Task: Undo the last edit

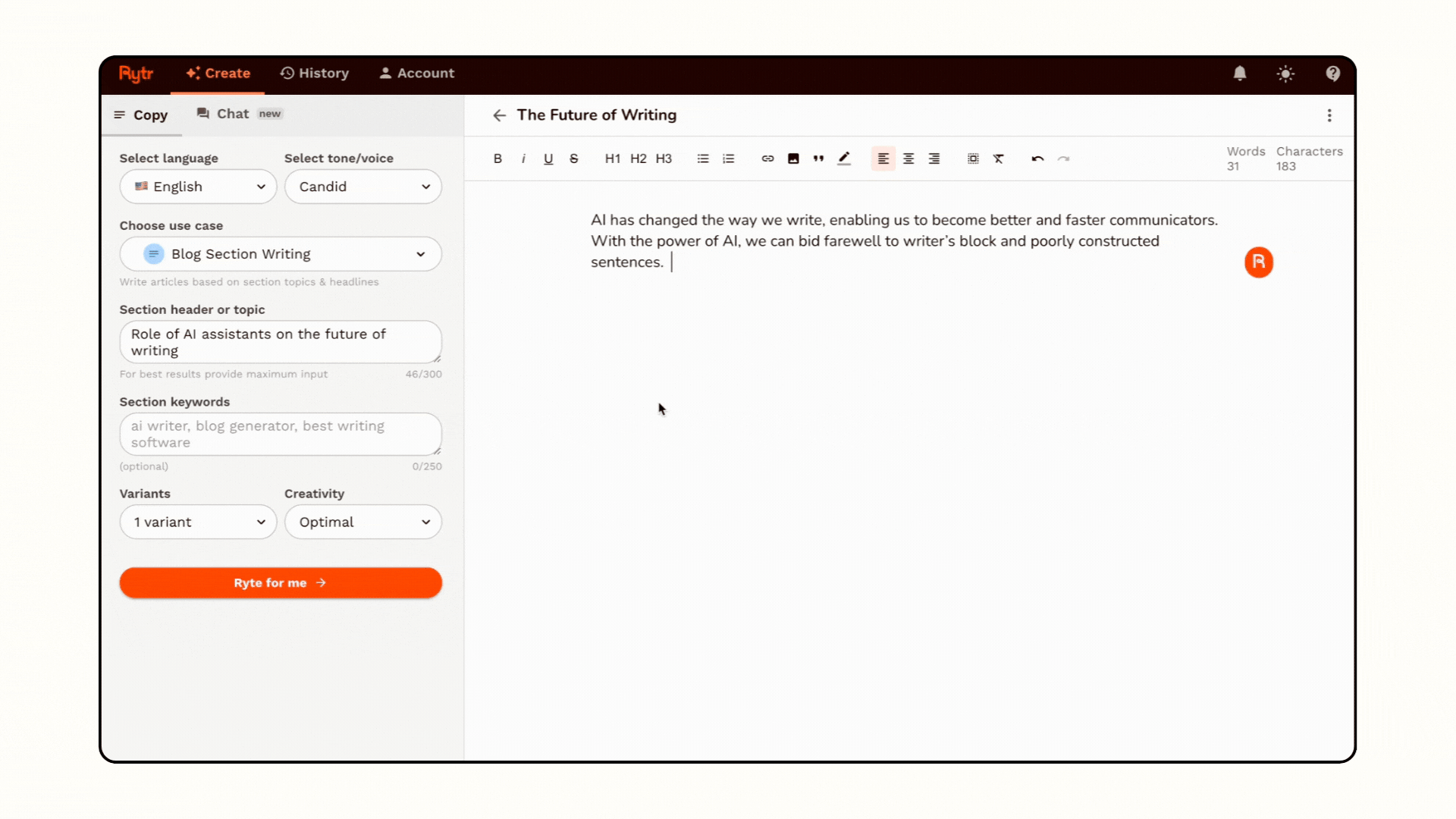Action: (x=1037, y=158)
